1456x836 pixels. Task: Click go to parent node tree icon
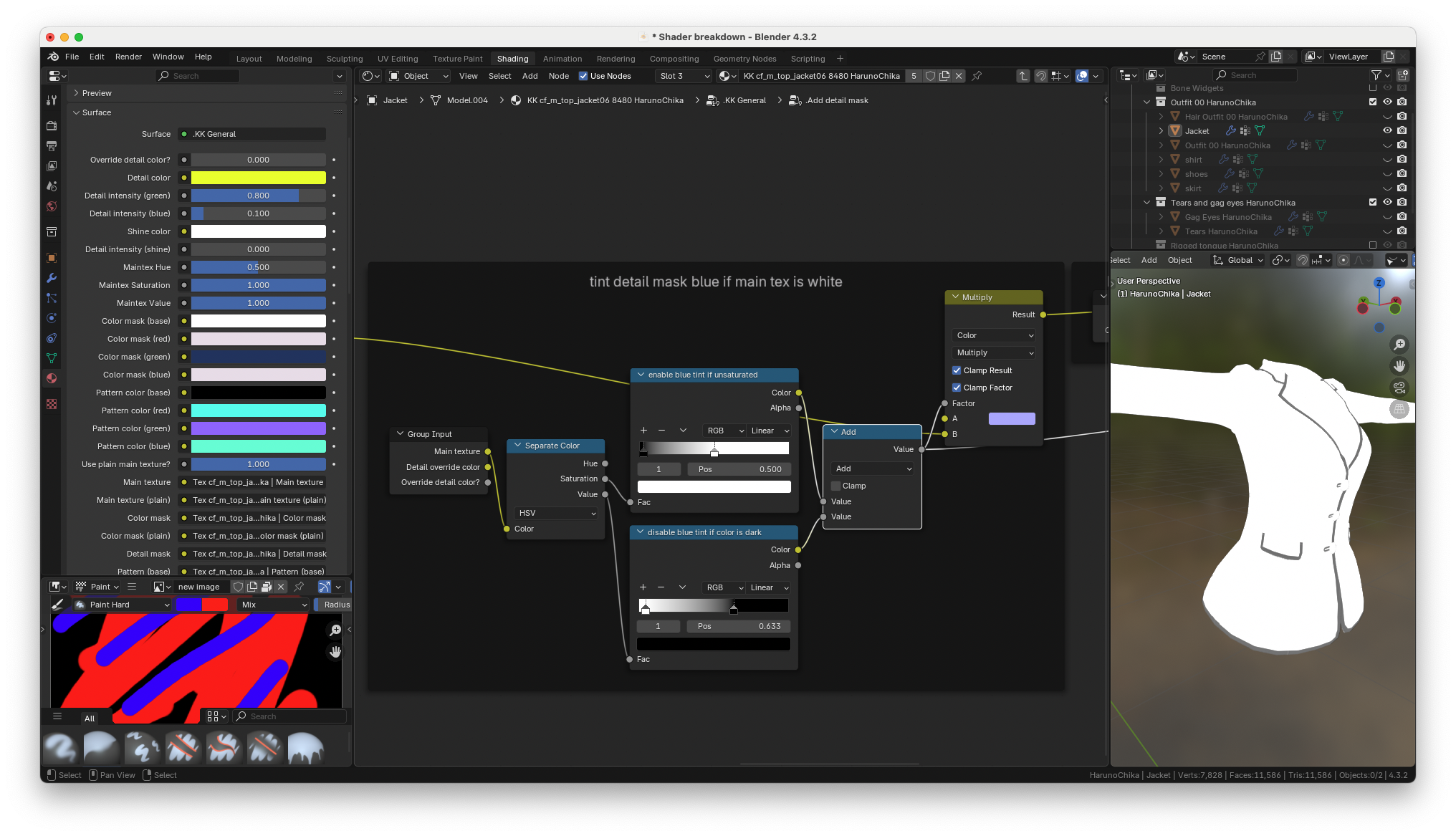click(x=1023, y=76)
